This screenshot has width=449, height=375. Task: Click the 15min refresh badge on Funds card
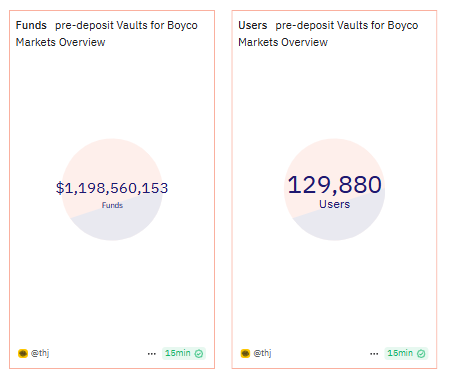tap(184, 353)
